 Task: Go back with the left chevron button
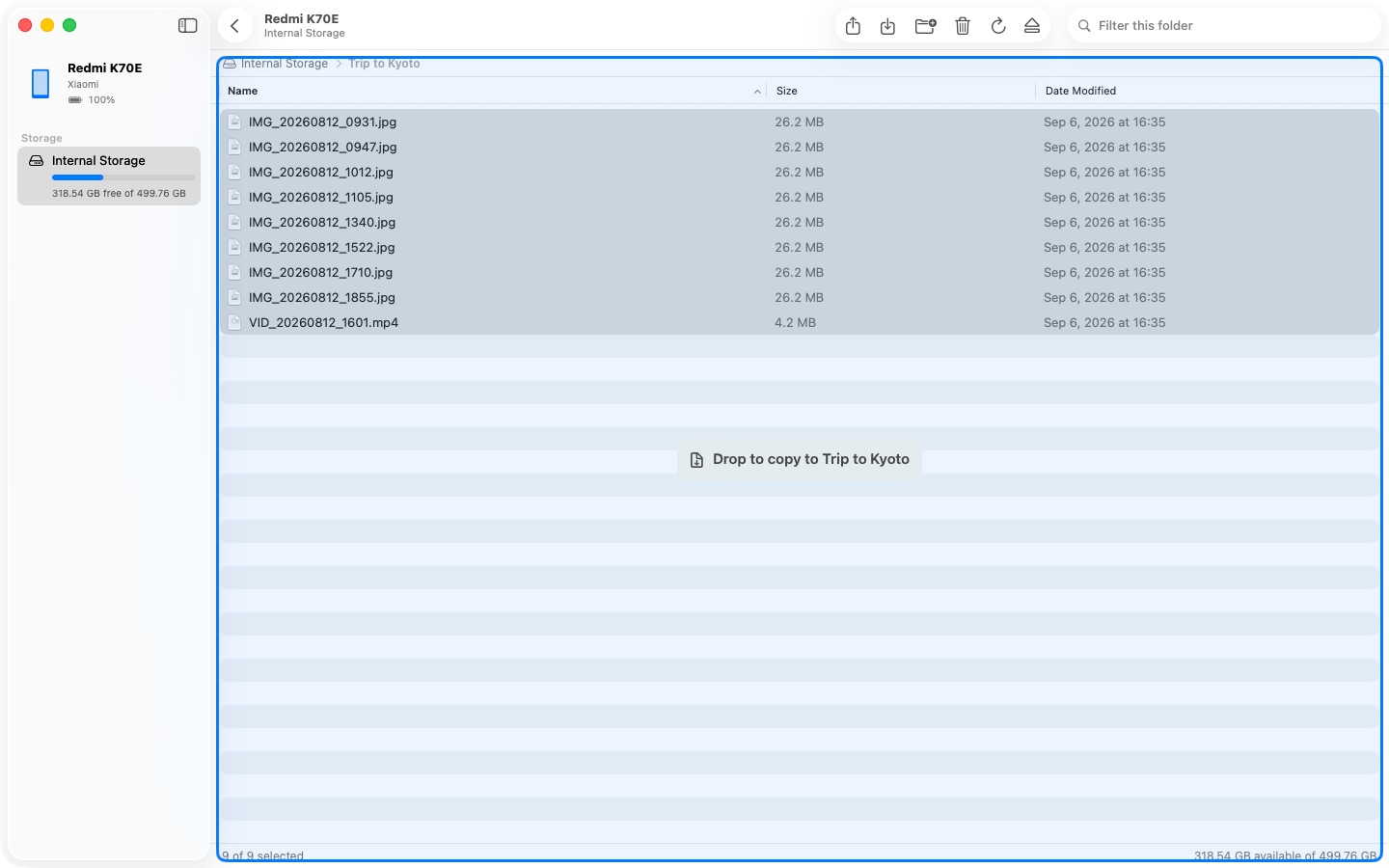[234, 26]
